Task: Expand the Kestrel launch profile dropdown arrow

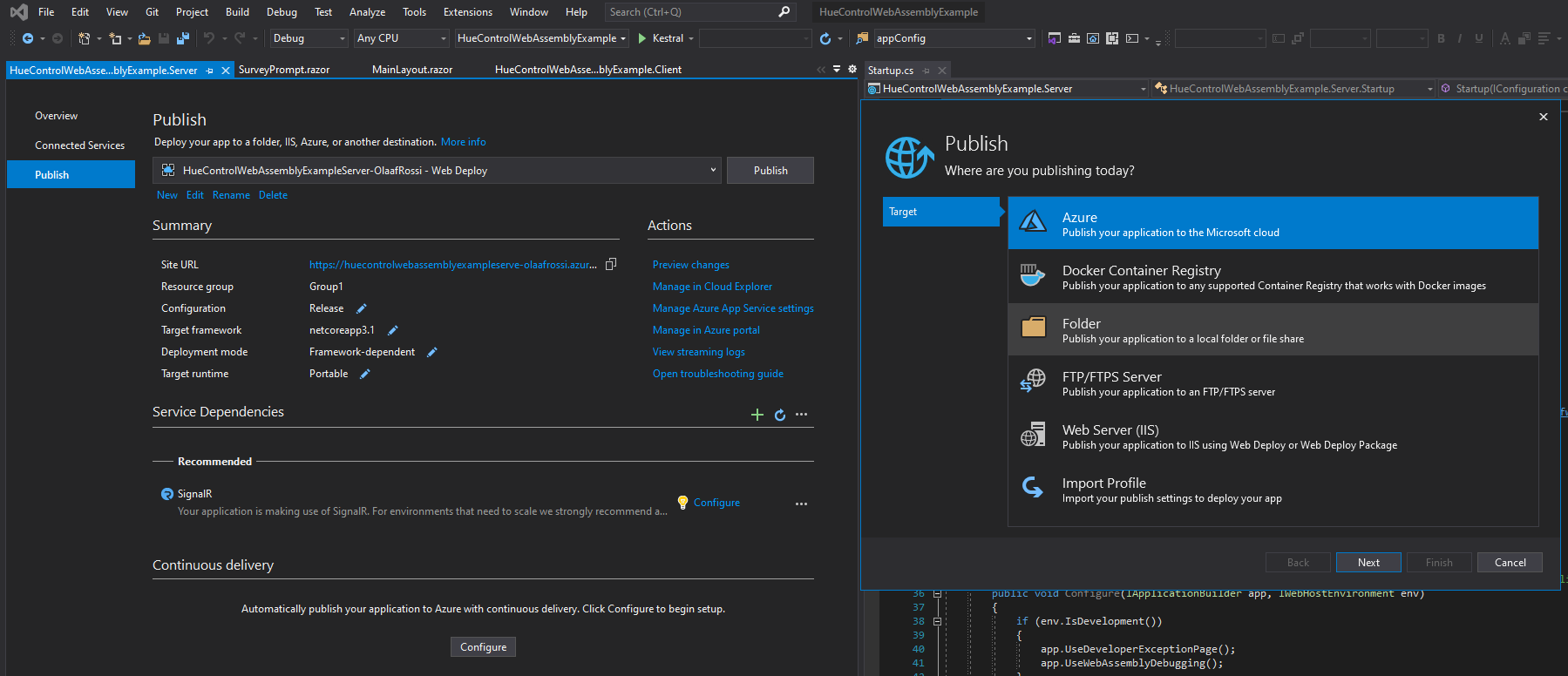Action: (691, 38)
